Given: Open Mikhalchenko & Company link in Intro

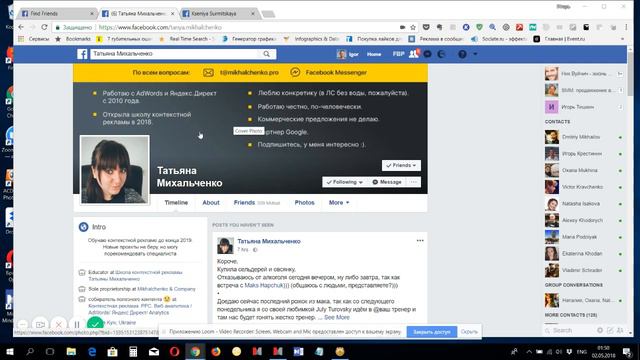Looking at the screenshot, I should click(166, 289).
